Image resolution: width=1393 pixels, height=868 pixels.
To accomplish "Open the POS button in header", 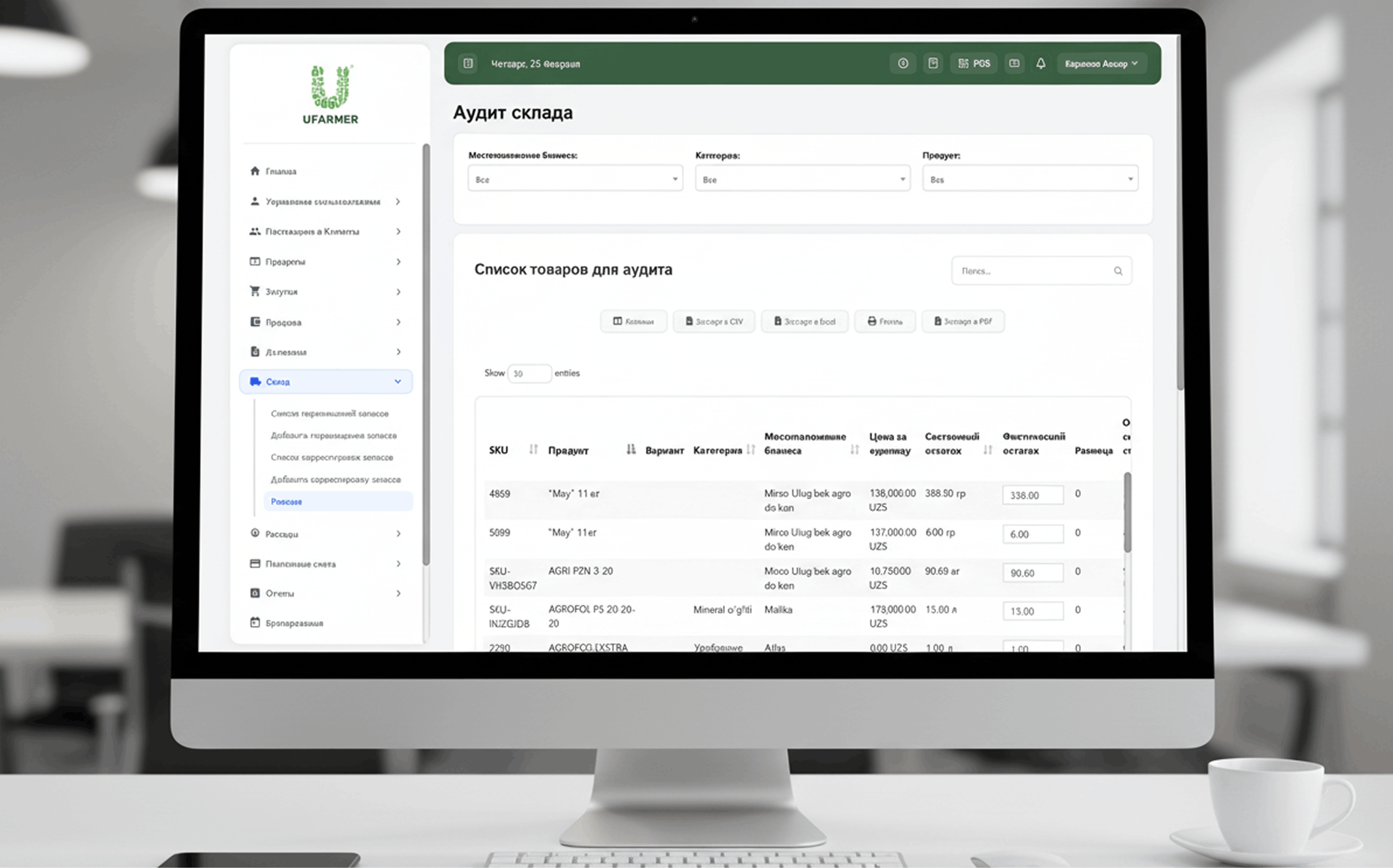I will tap(974, 64).
